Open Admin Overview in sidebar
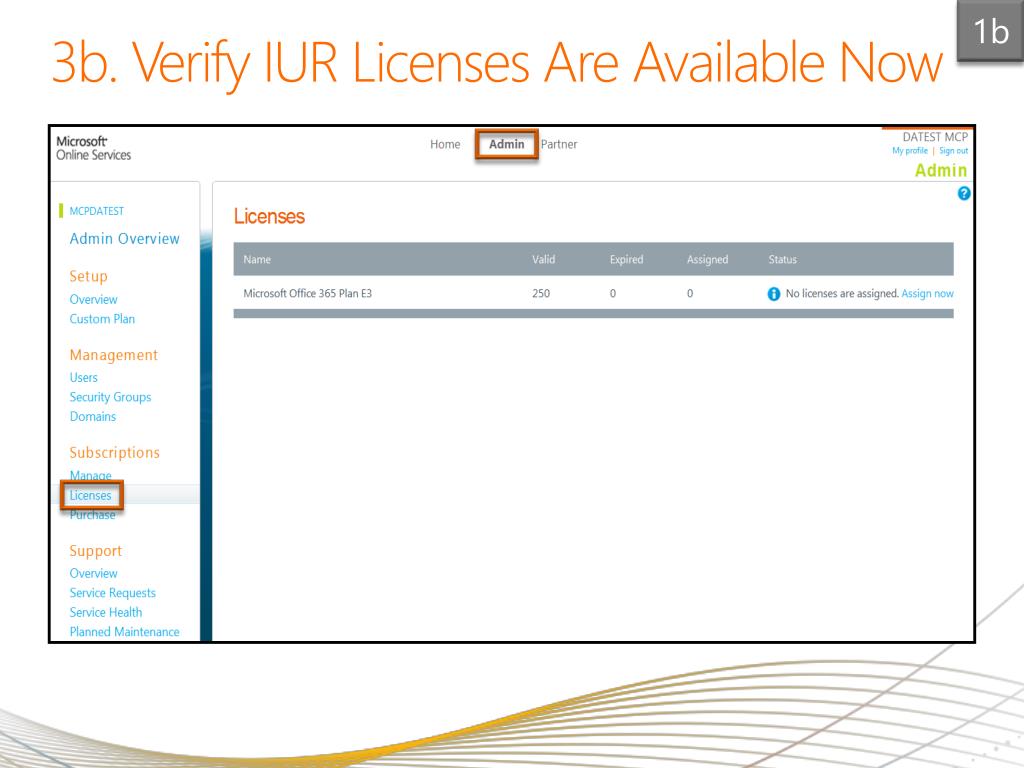 click(x=124, y=239)
